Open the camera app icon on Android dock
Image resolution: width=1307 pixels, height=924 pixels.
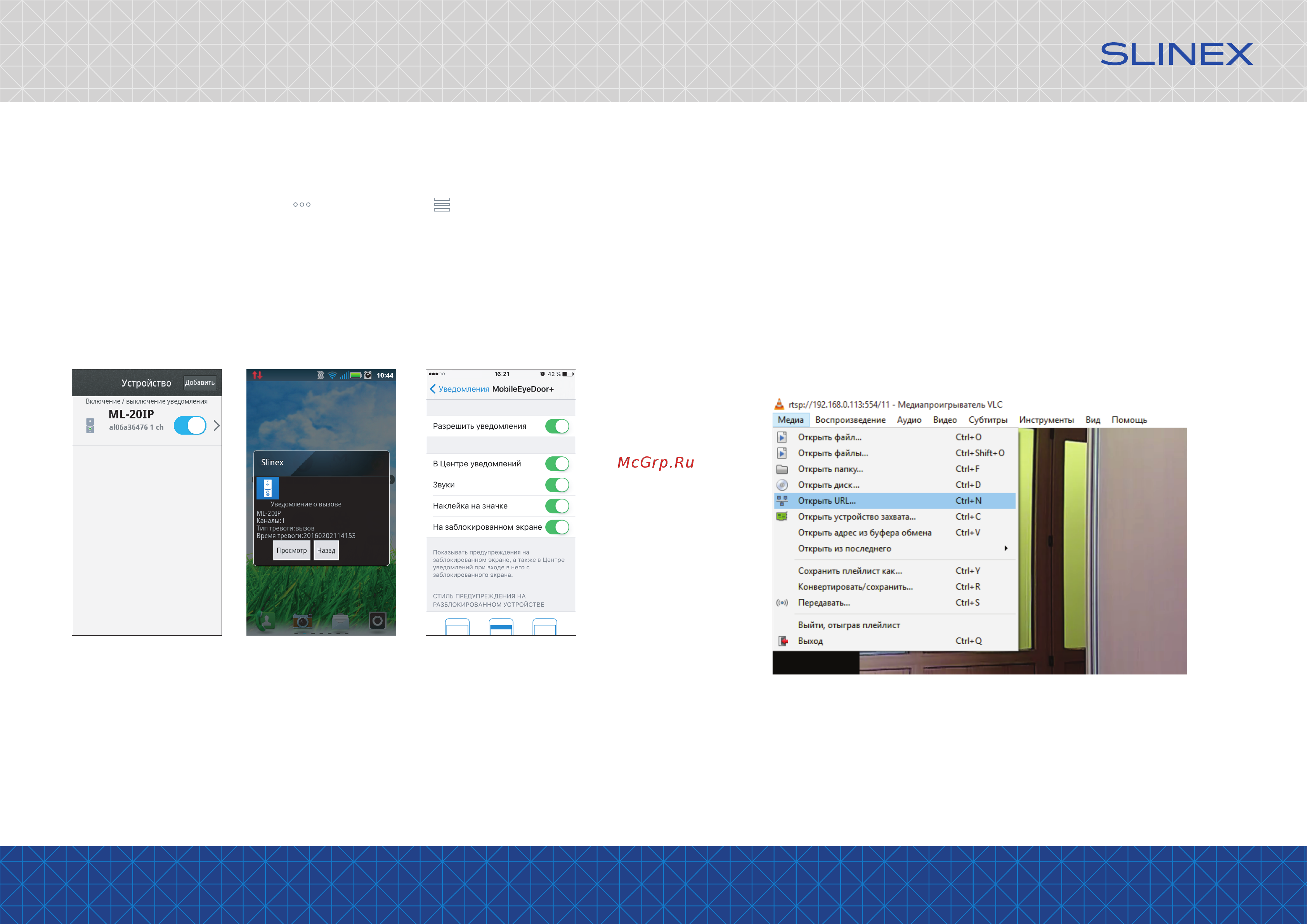coord(302,621)
